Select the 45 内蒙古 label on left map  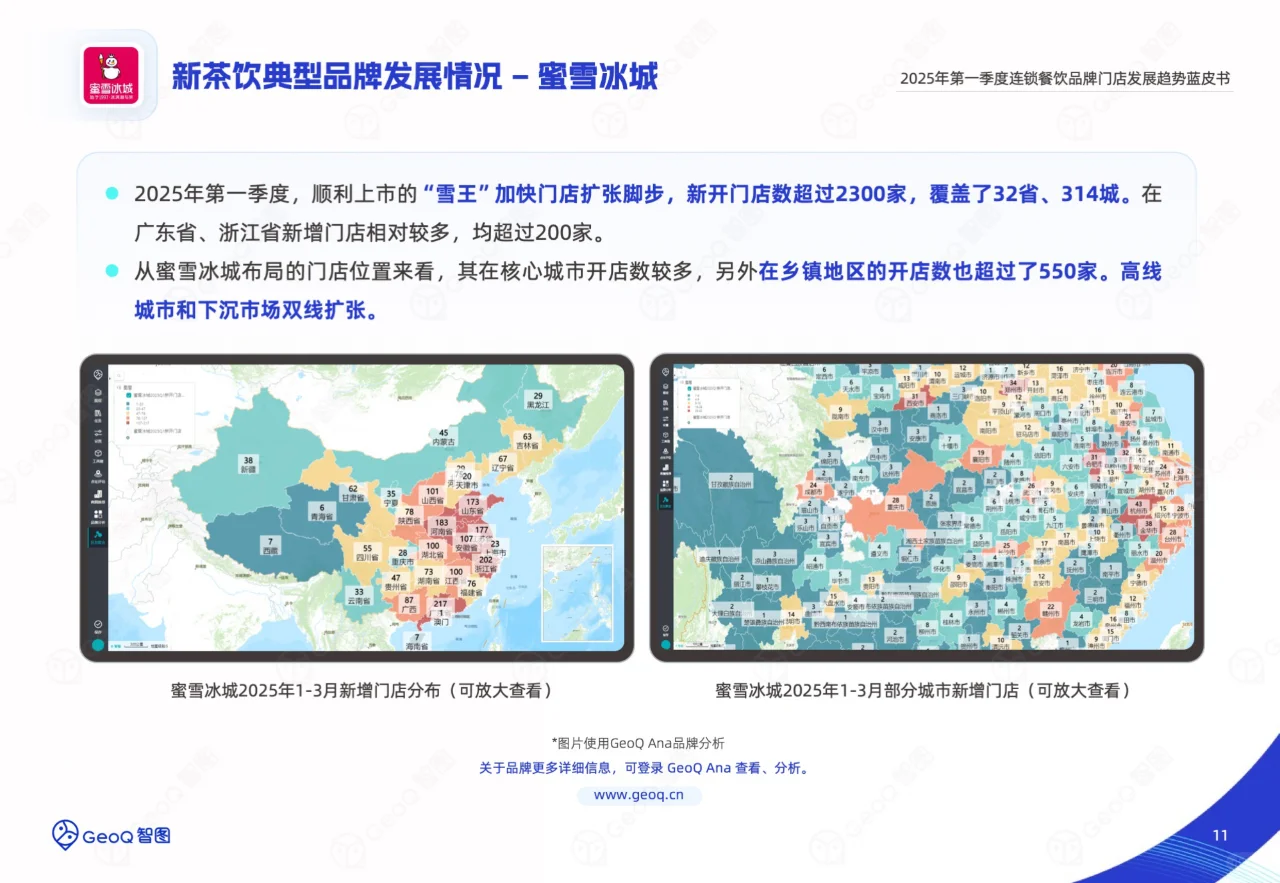click(x=443, y=437)
